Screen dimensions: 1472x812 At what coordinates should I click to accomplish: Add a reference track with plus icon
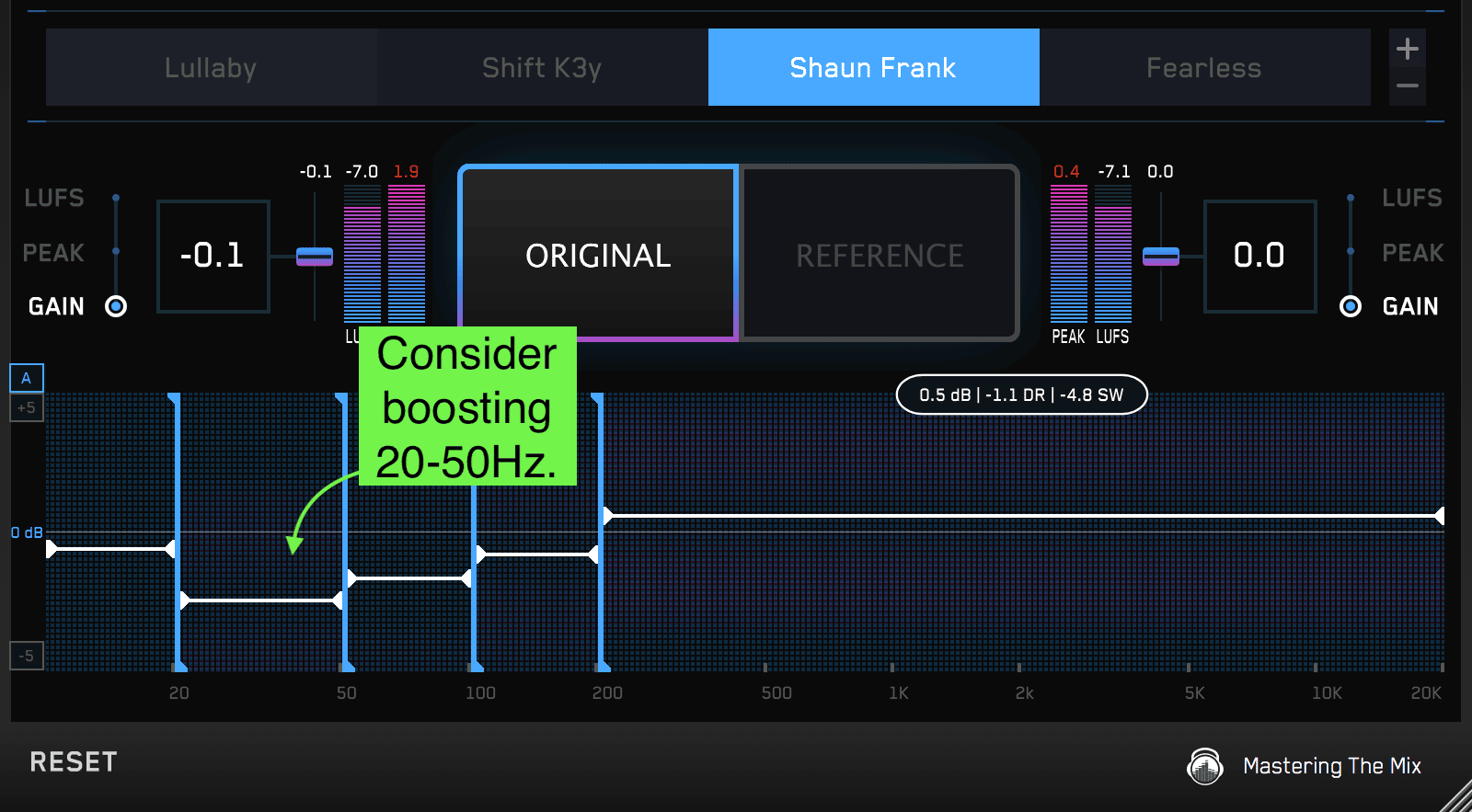[1407, 49]
